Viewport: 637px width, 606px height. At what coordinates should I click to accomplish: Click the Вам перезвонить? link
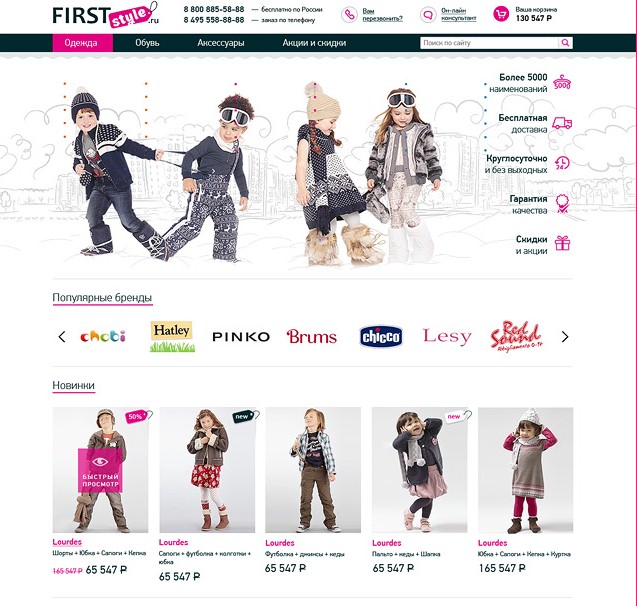click(x=382, y=15)
